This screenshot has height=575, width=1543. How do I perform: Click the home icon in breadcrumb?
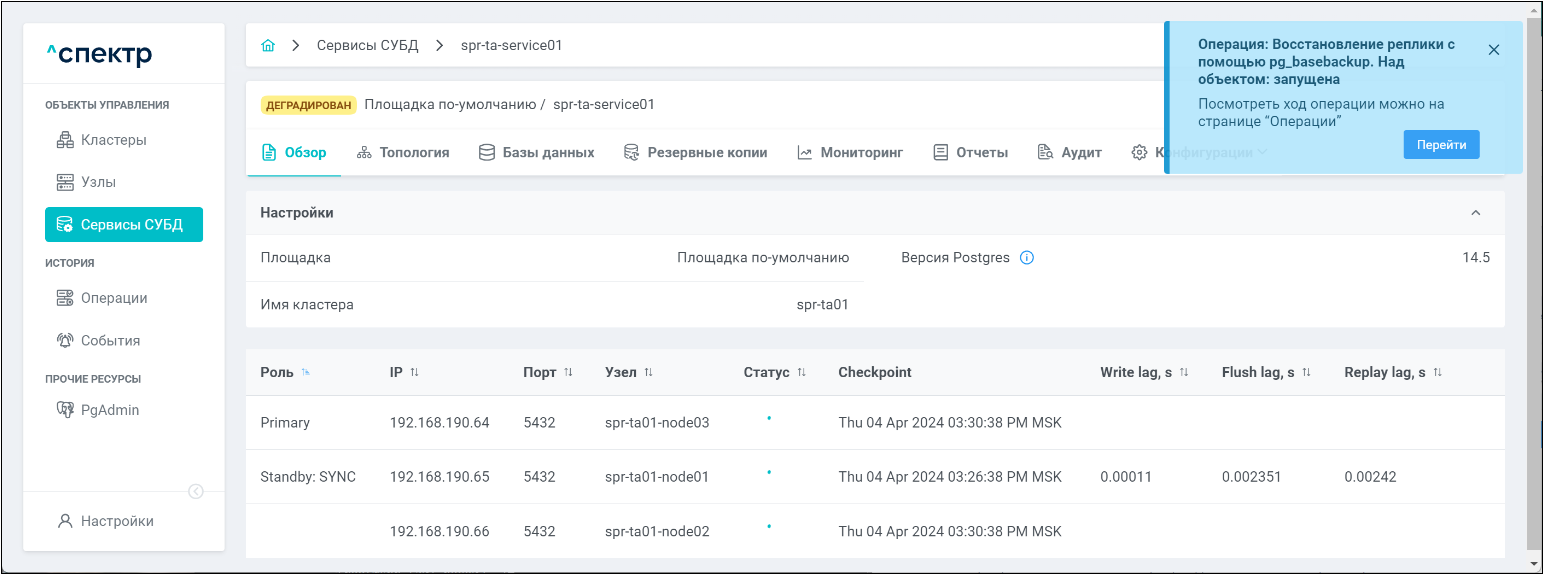[x=268, y=46]
